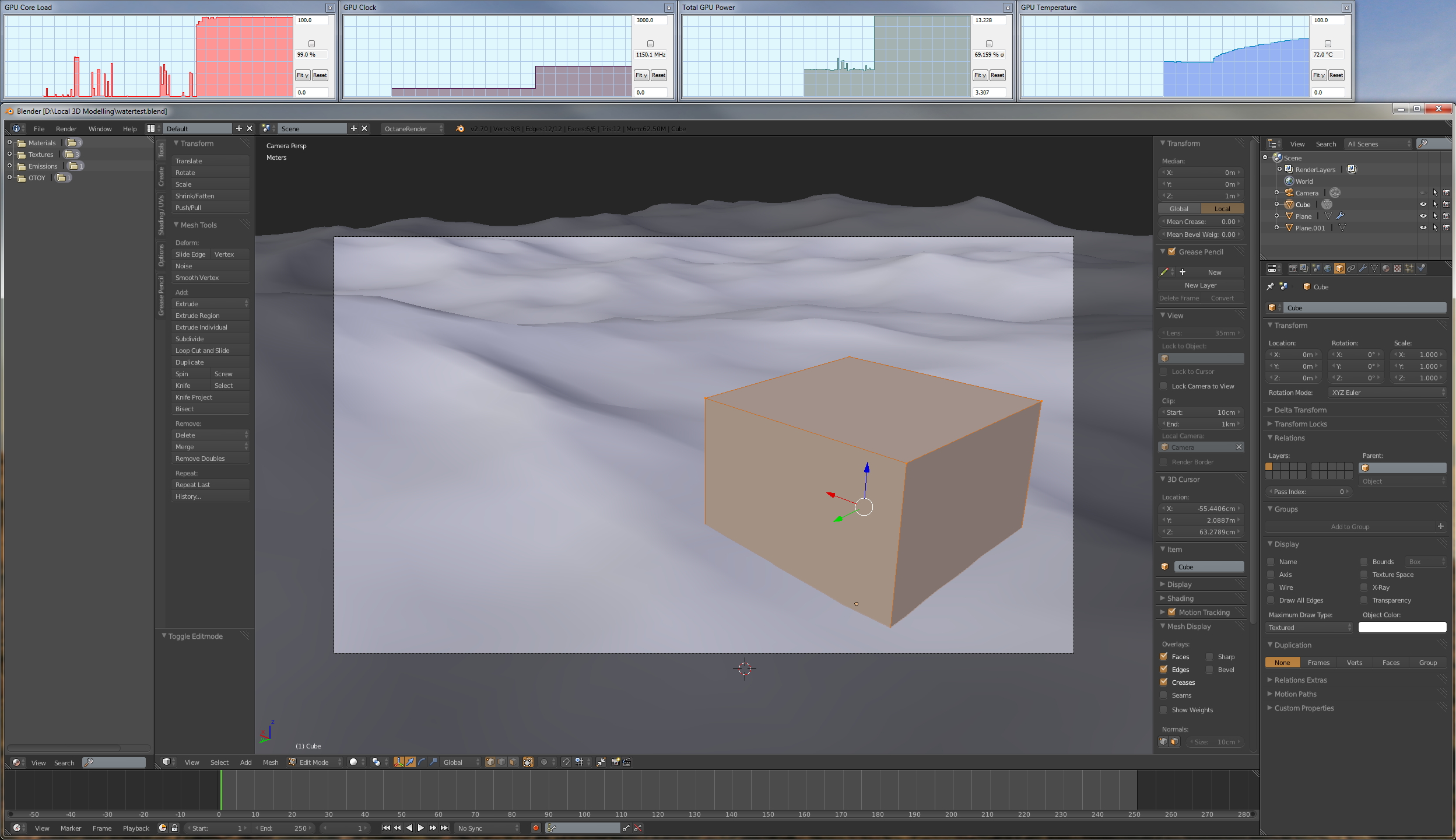Image resolution: width=1456 pixels, height=840 pixels.
Task: Click the white Object Color swatch
Action: [1402, 628]
